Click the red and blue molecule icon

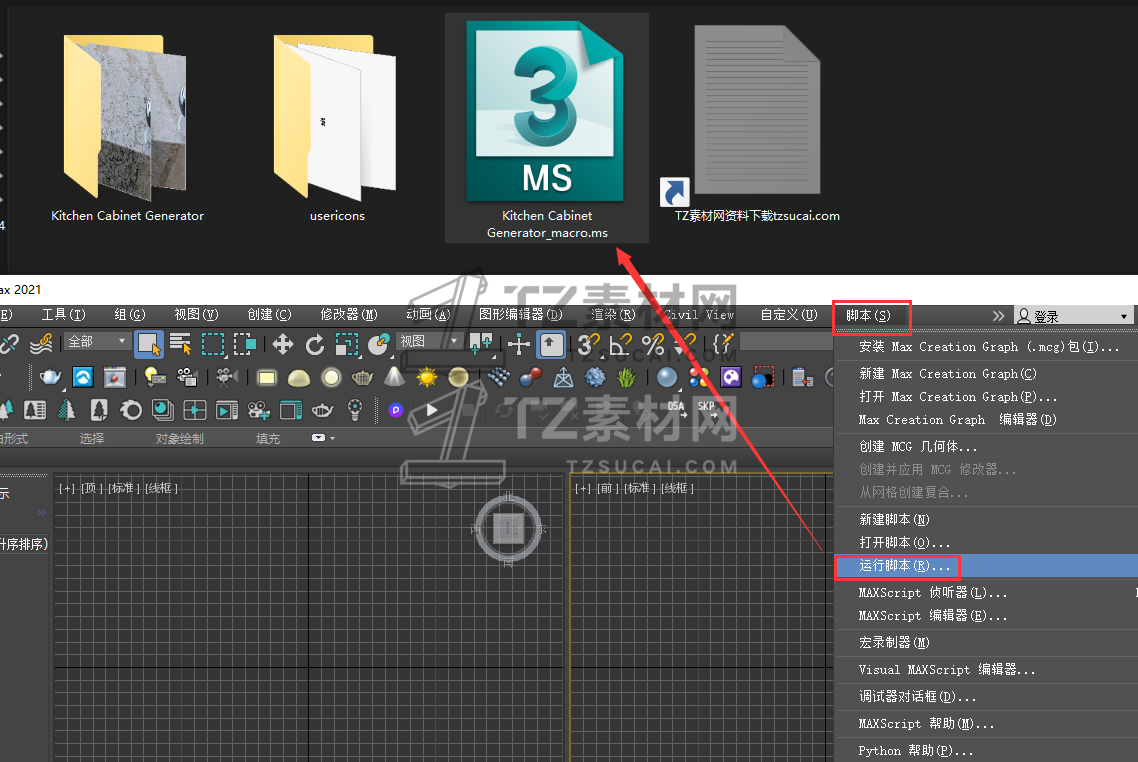[x=531, y=377]
